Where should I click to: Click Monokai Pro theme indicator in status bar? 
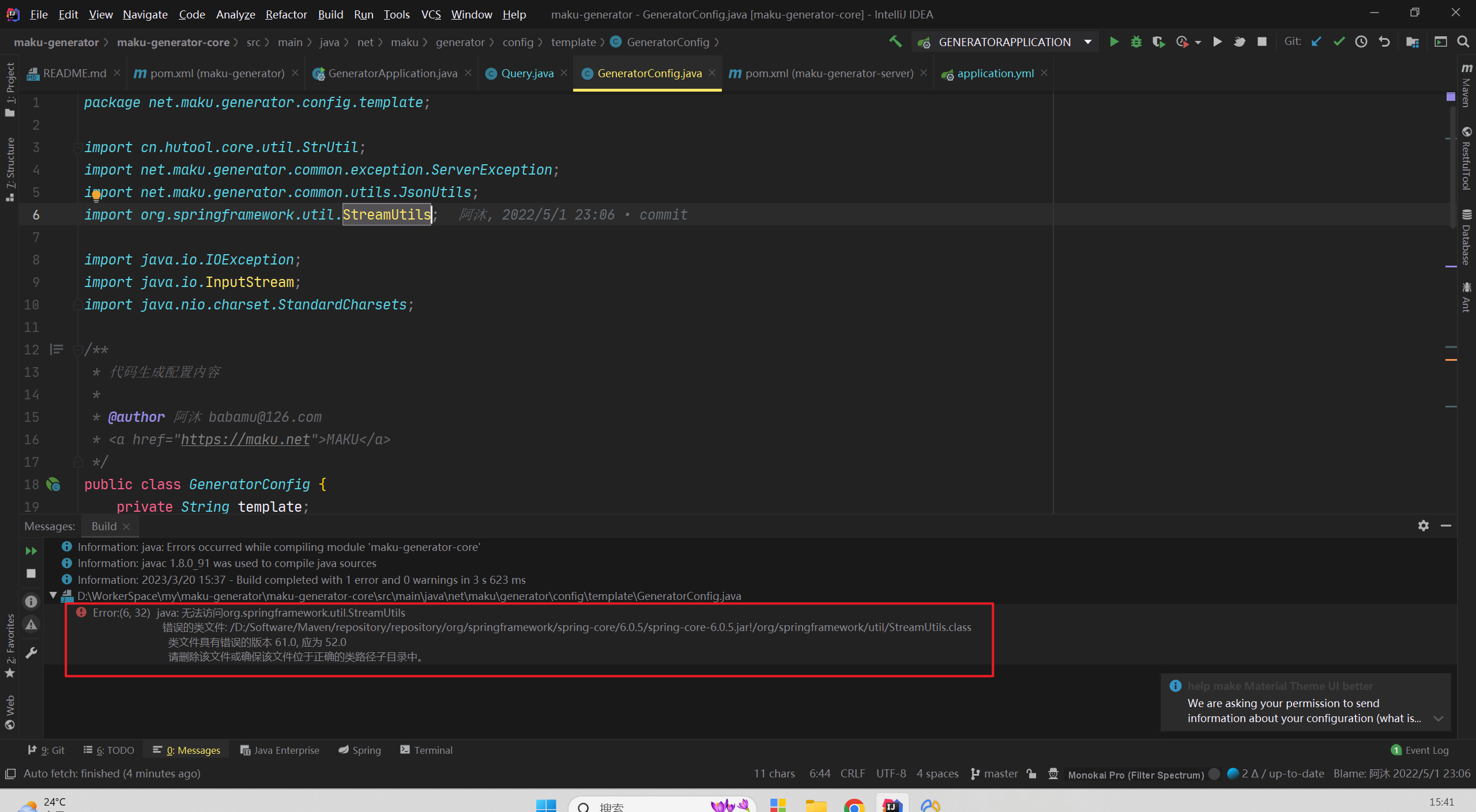pos(1136,775)
